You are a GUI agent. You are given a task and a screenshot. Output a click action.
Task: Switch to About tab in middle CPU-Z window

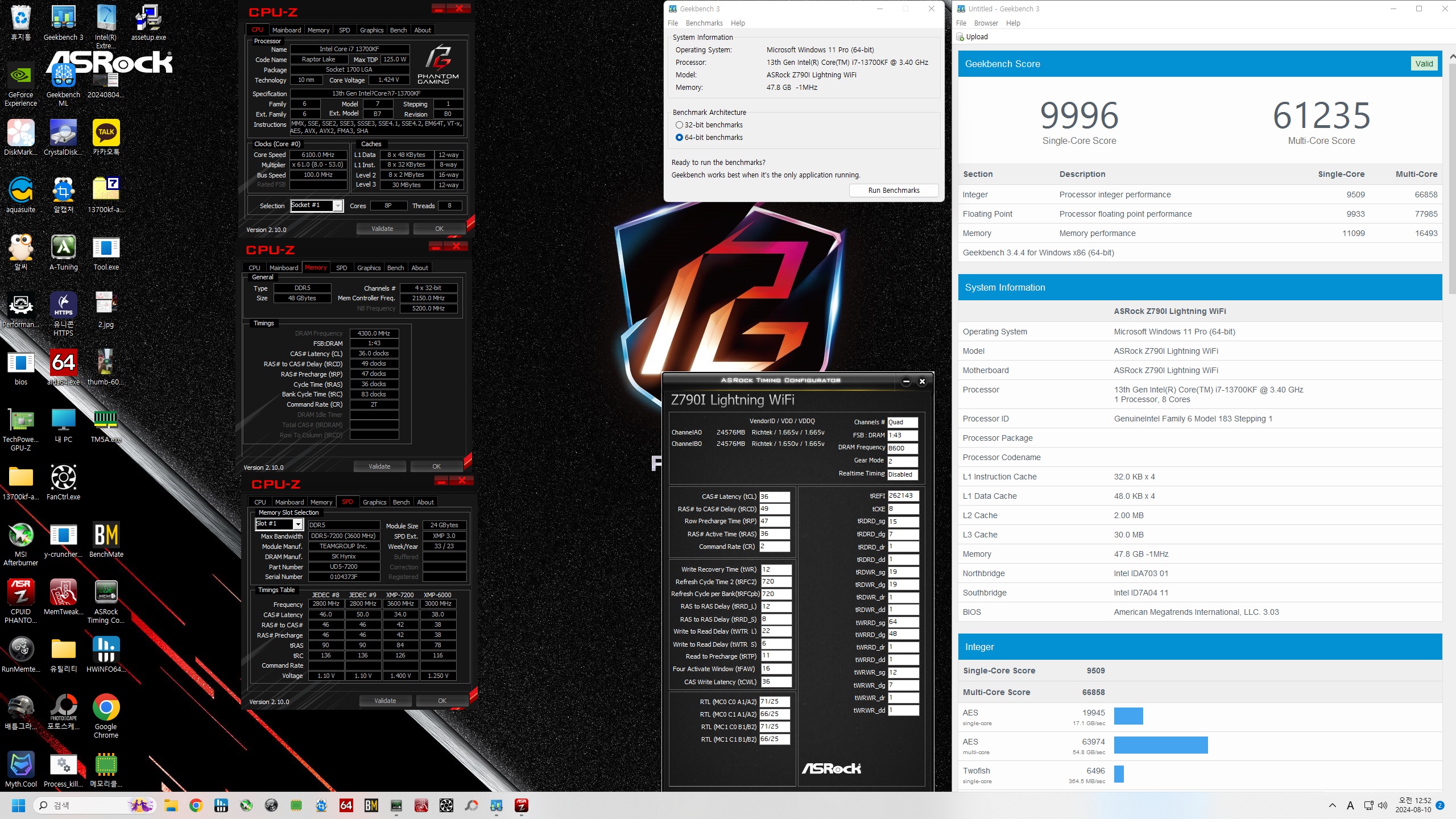[420, 268]
